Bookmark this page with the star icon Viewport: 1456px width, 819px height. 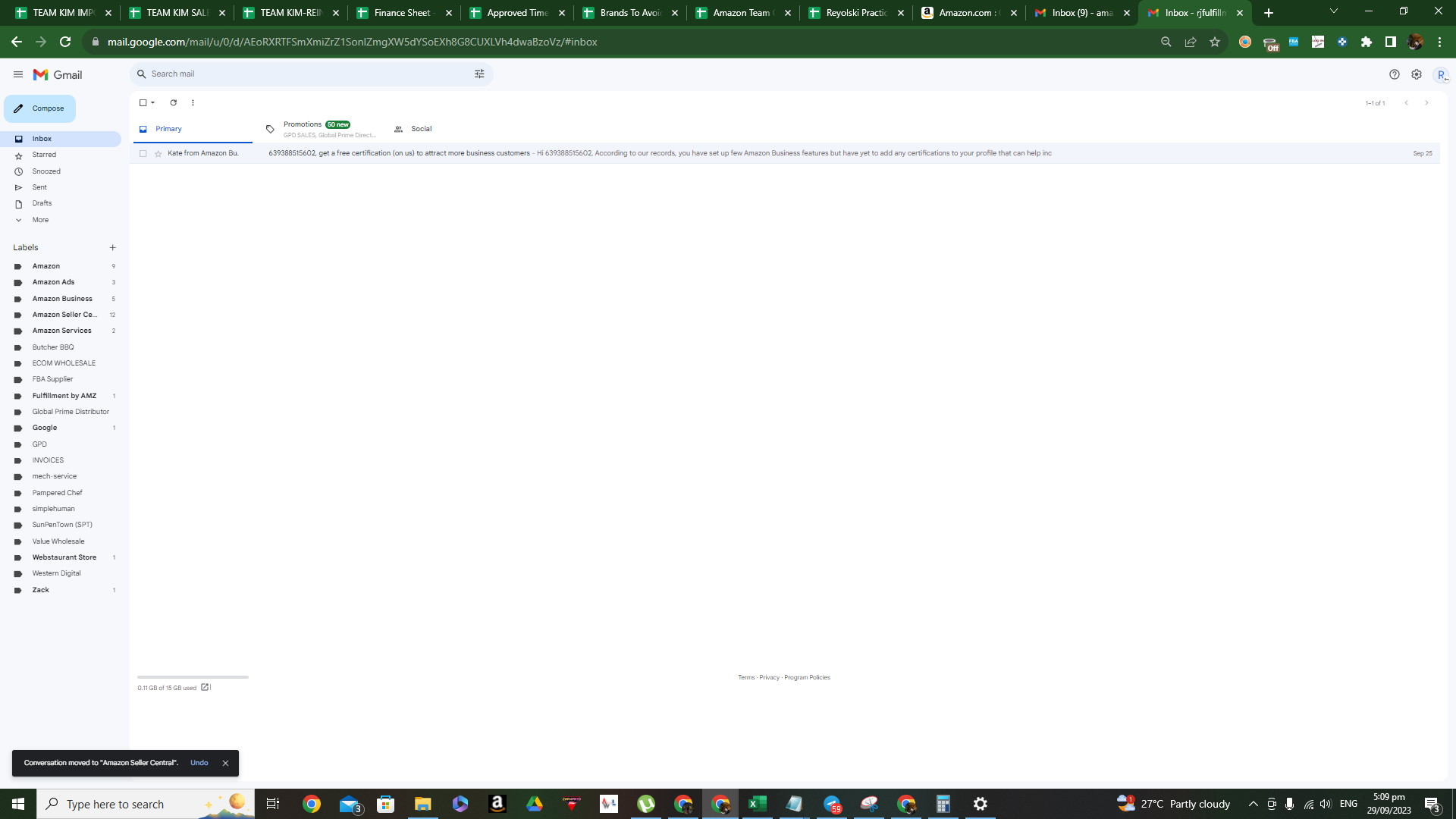1215,42
